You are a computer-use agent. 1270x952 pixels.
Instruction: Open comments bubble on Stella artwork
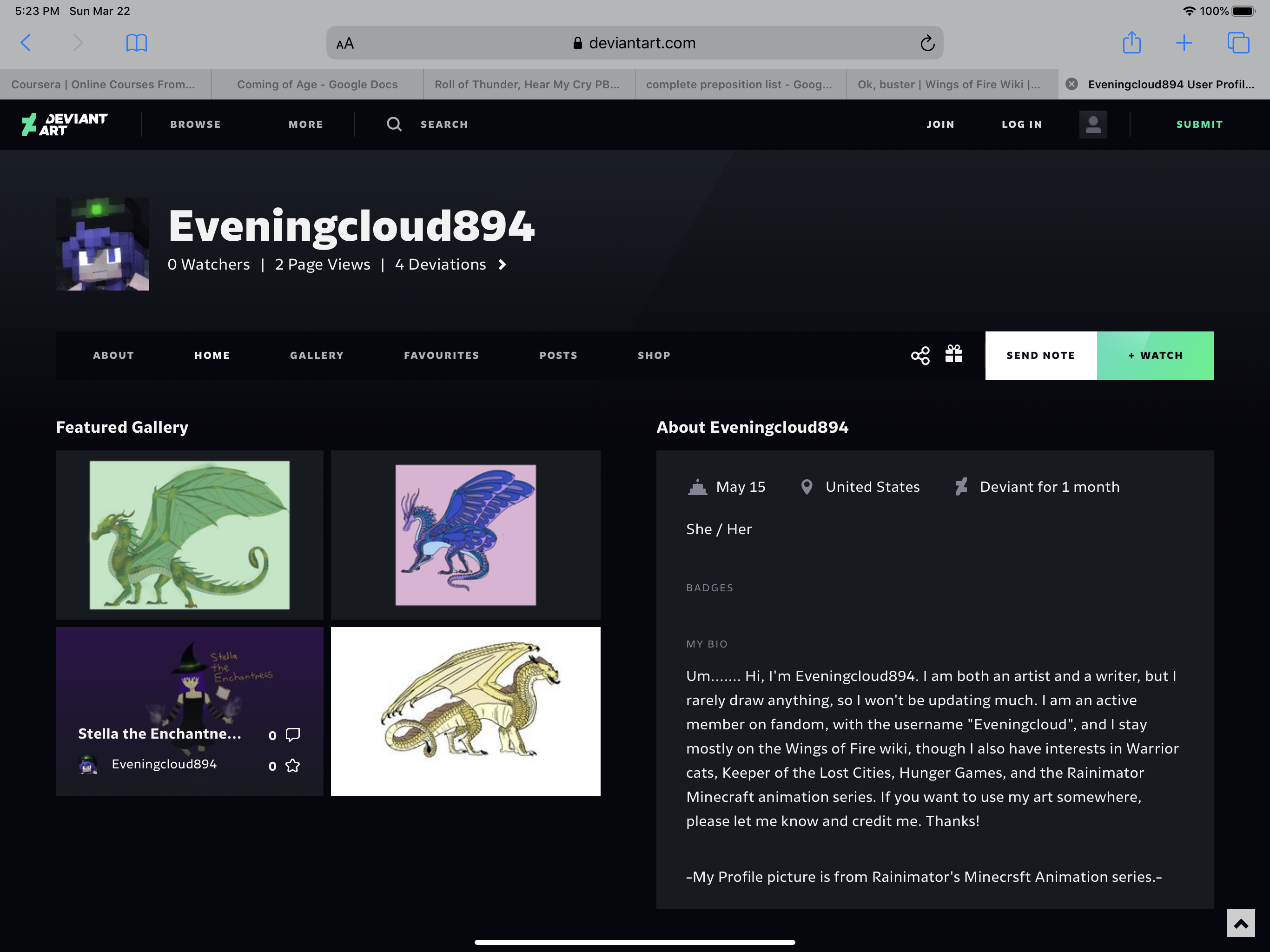pos(292,734)
